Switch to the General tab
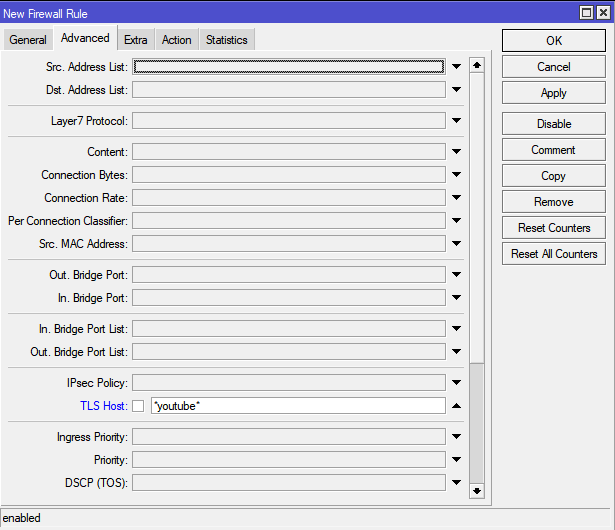This screenshot has height=530, width=615. point(28,40)
